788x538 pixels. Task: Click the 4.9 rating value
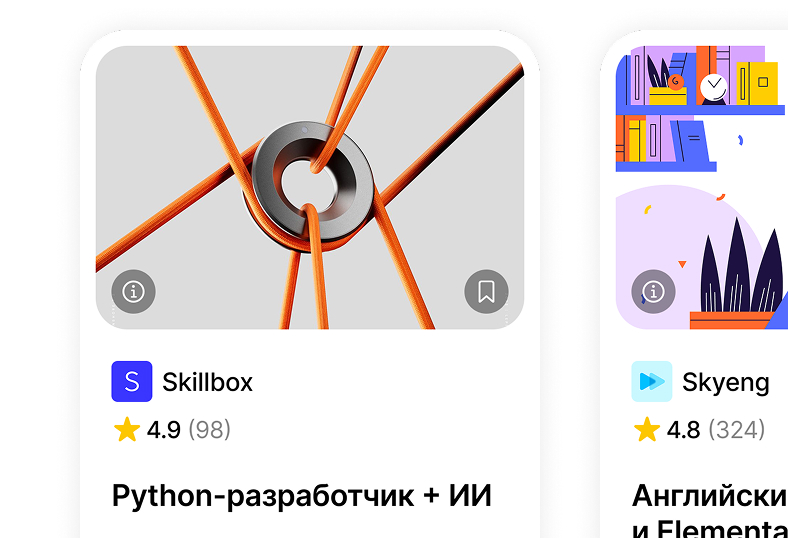(x=164, y=430)
